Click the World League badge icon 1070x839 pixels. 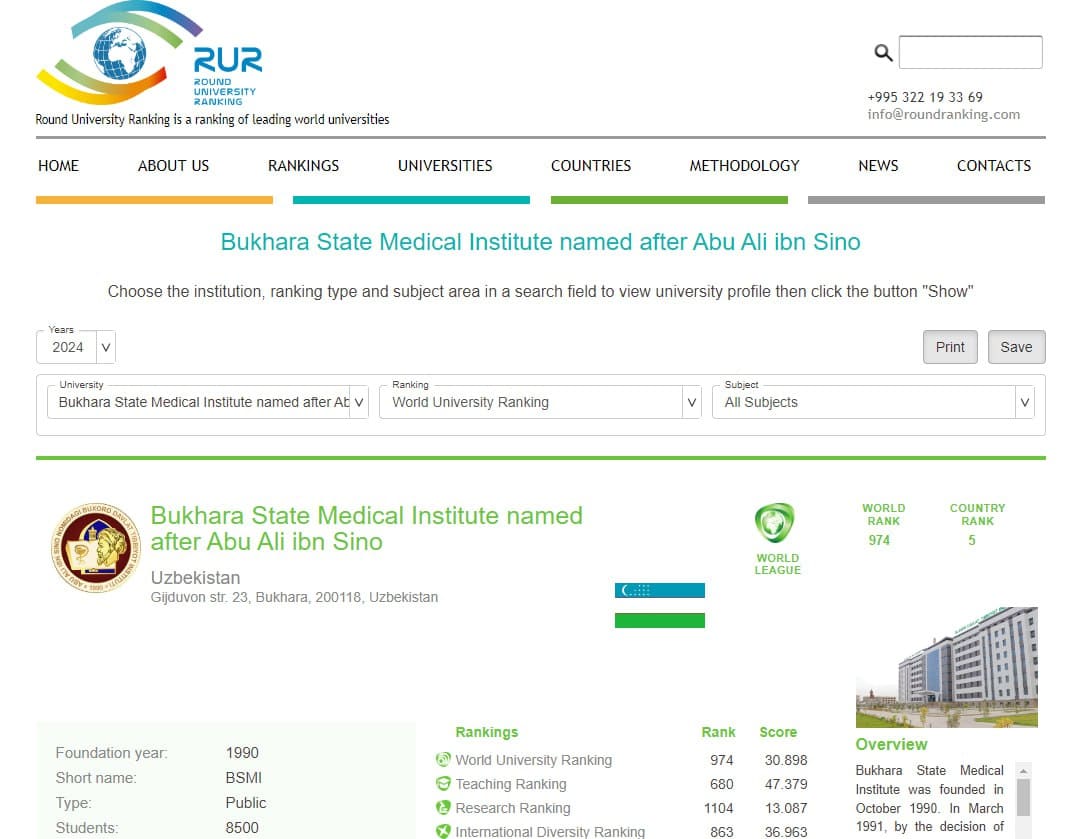(x=774, y=523)
